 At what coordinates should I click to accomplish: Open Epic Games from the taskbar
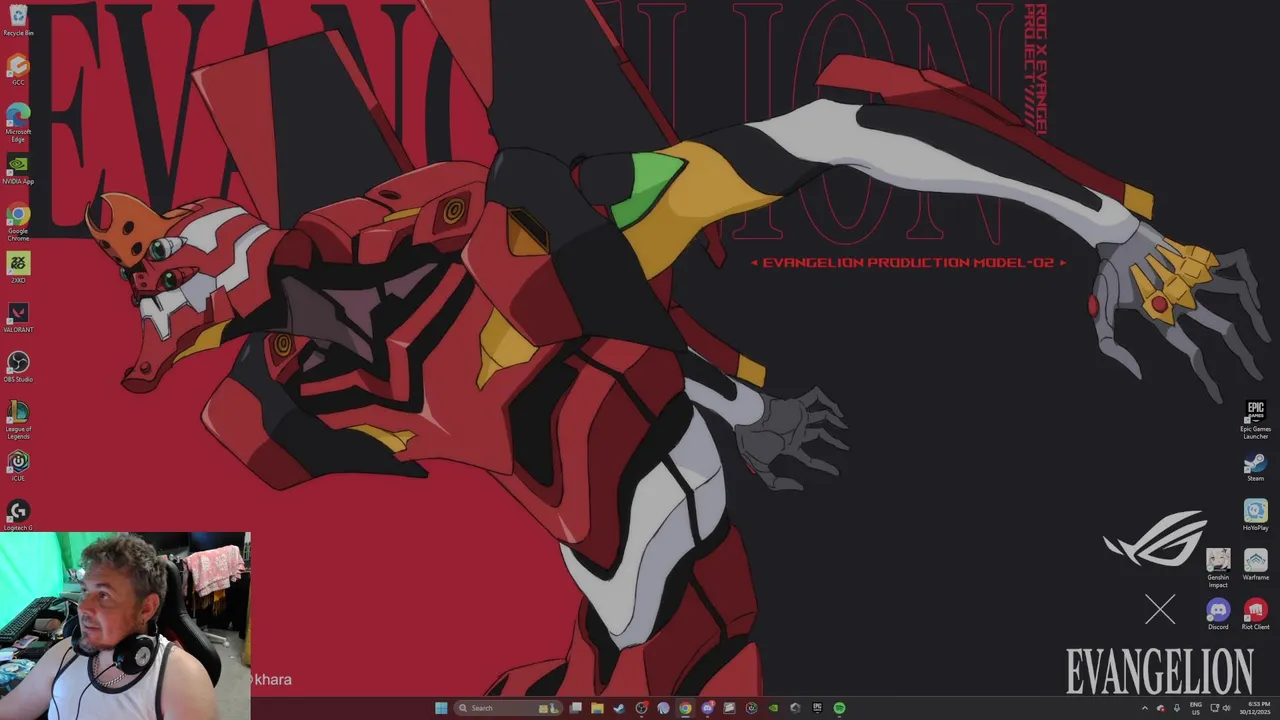coord(817,708)
